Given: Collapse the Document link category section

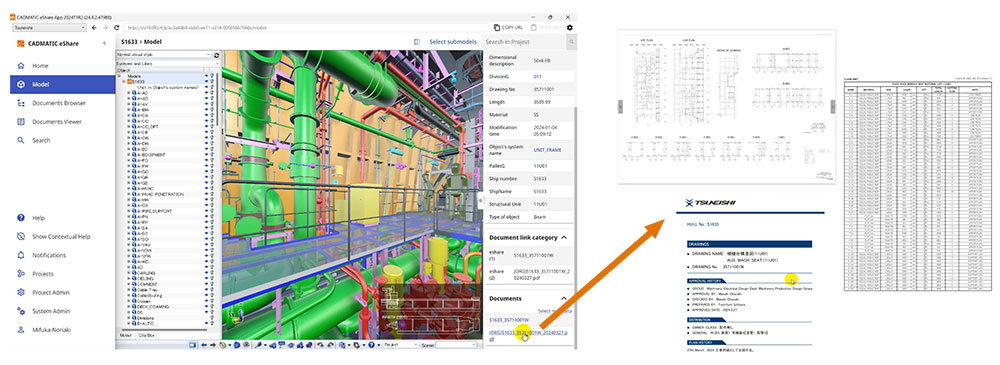Looking at the screenshot, I should coord(564,237).
